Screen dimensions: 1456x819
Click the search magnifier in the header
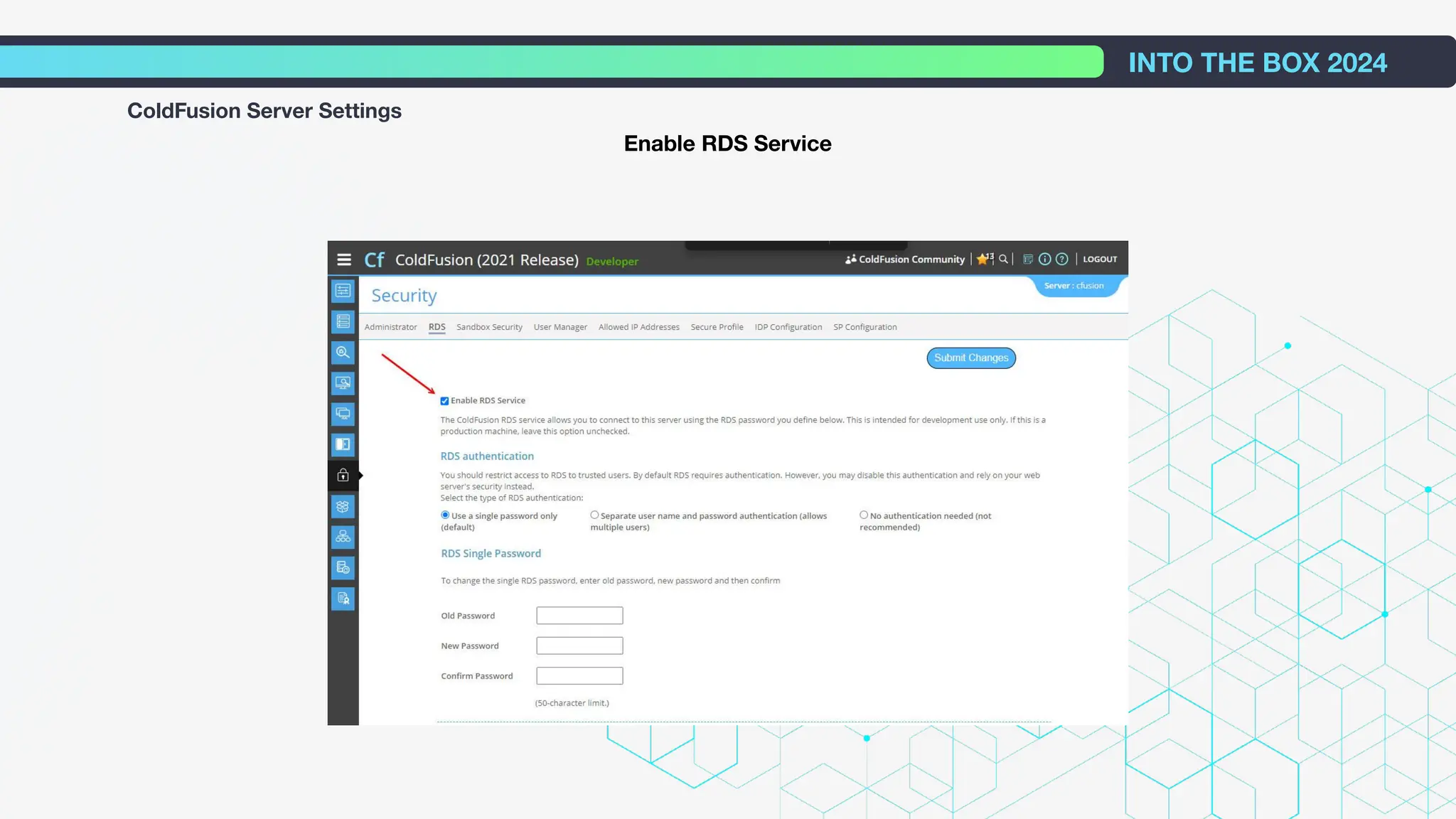pos(1003,259)
